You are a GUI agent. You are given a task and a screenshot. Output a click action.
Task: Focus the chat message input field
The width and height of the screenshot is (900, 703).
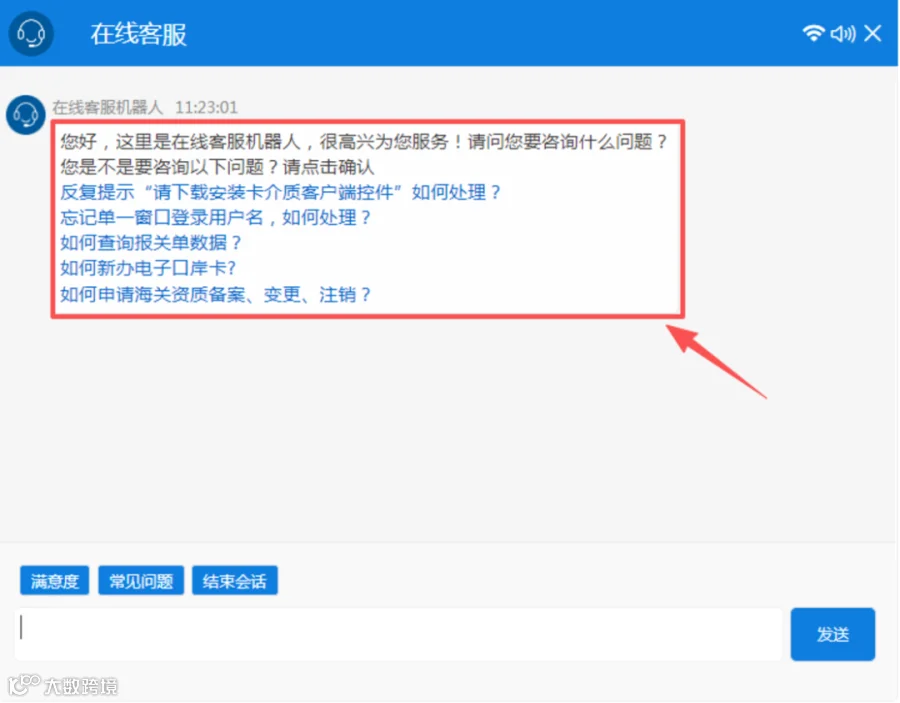coord(398,634)
